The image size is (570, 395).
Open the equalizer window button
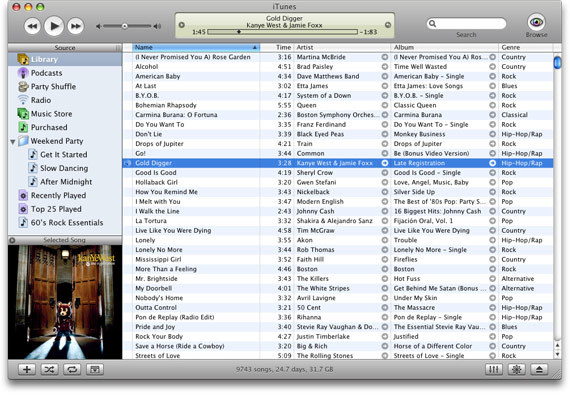pyautogui.click(x=494, y=370)
